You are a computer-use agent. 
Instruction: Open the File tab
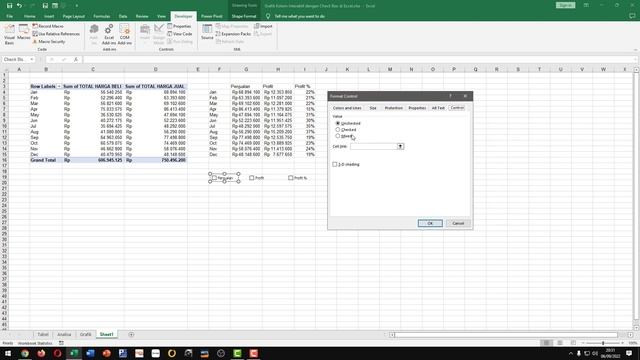[9, 16]
